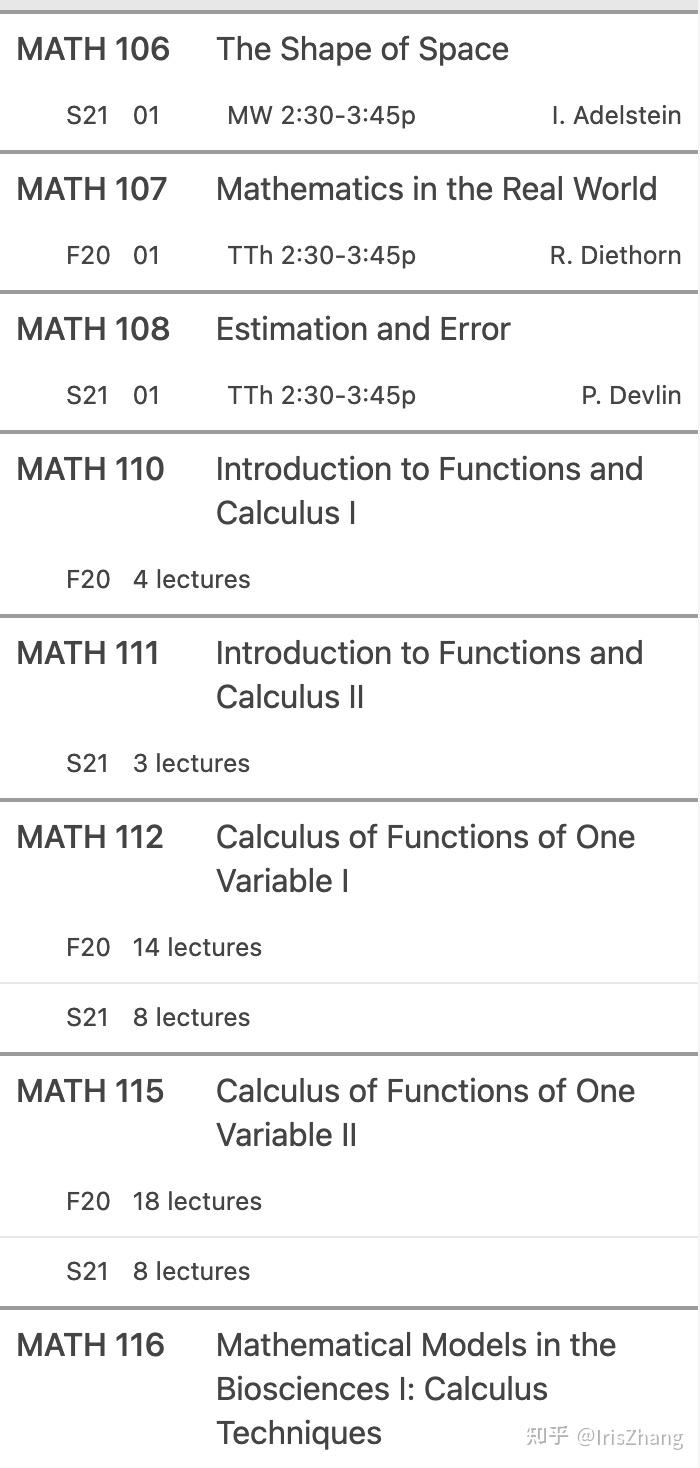Open Introduction to Functions and Calculus I
This screenshot has width=700, height=1468.
429,490
